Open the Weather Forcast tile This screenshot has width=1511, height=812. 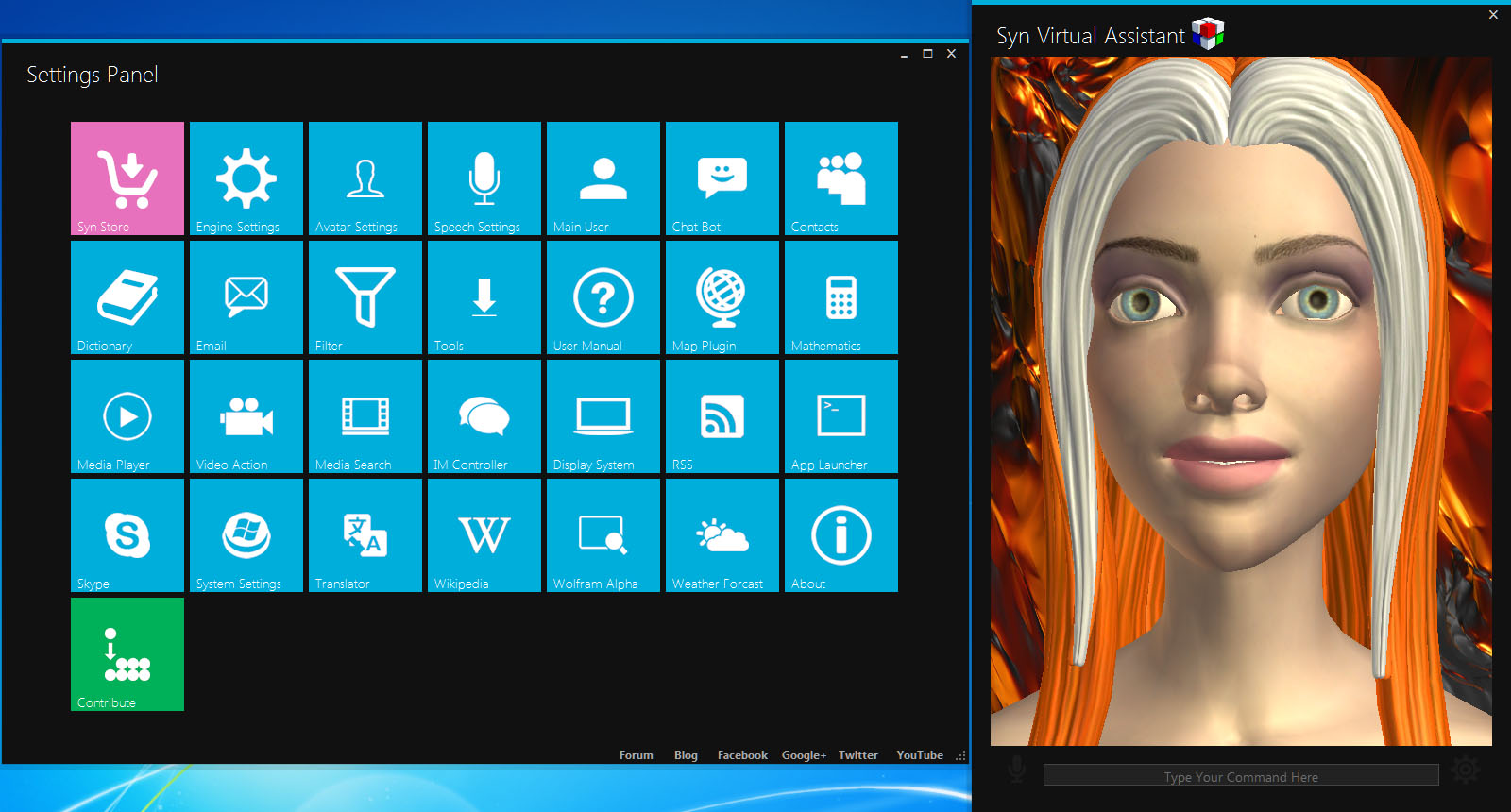coord(722,535)
